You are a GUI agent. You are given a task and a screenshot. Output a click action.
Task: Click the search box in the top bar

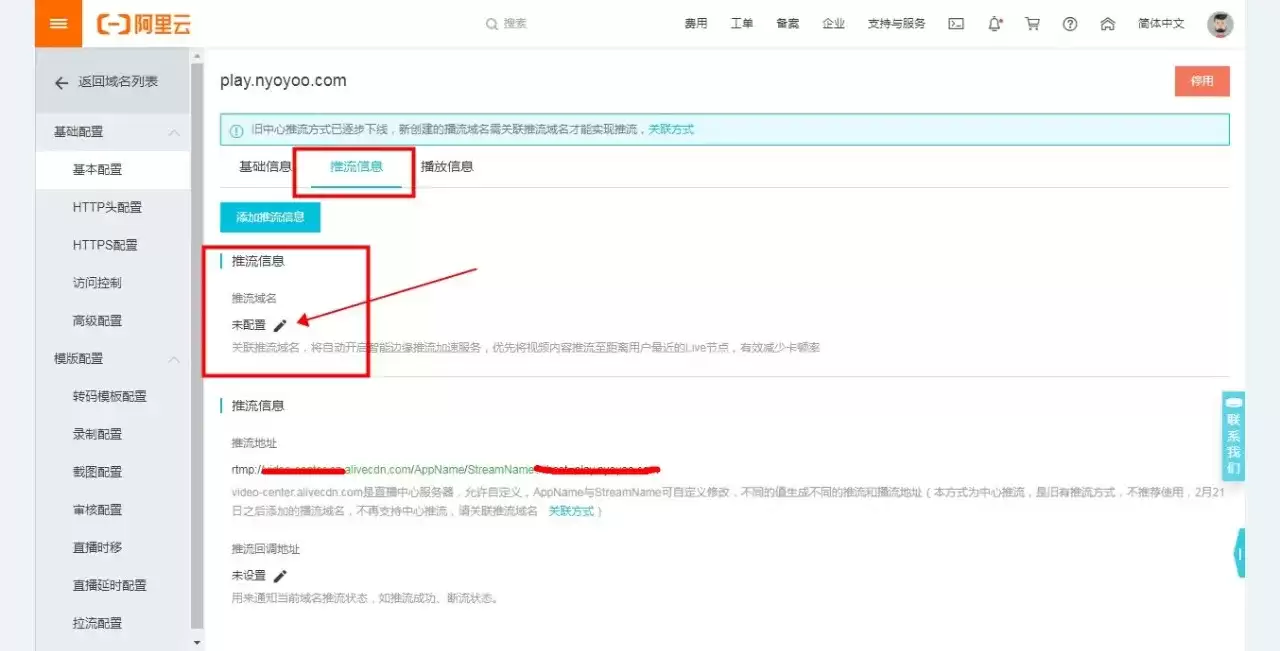click(x=506, y=24)
